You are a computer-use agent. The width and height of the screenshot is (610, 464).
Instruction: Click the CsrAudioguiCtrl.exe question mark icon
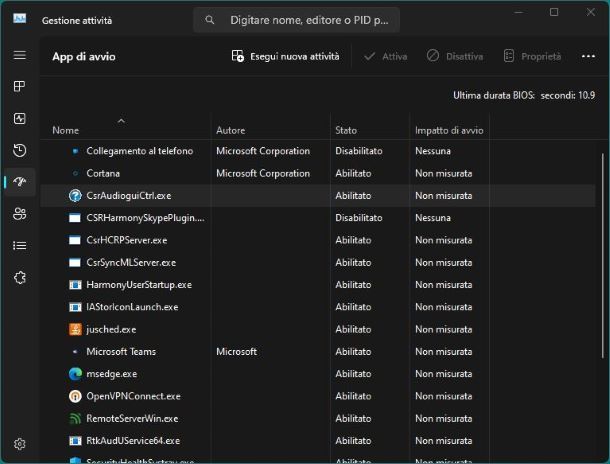[x=75, y=196]
